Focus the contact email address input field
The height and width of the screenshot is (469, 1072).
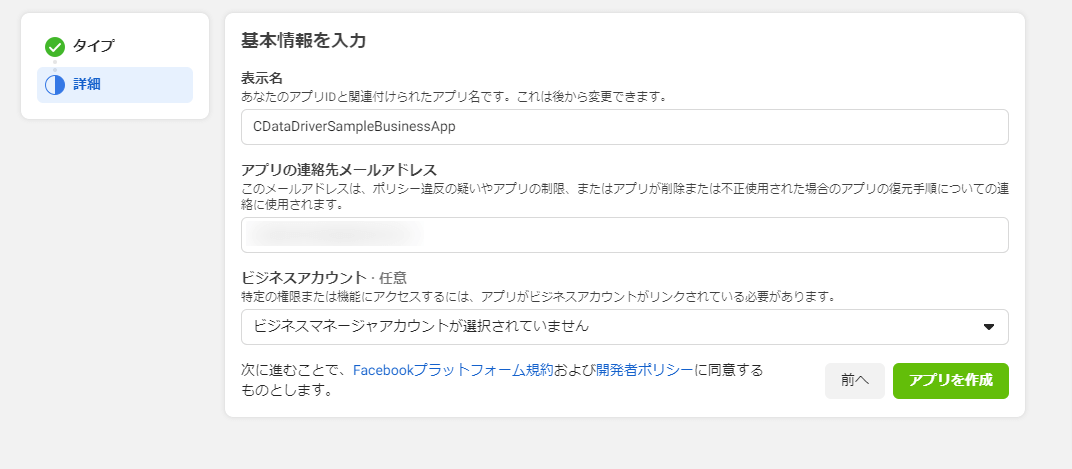pos(624,235)
